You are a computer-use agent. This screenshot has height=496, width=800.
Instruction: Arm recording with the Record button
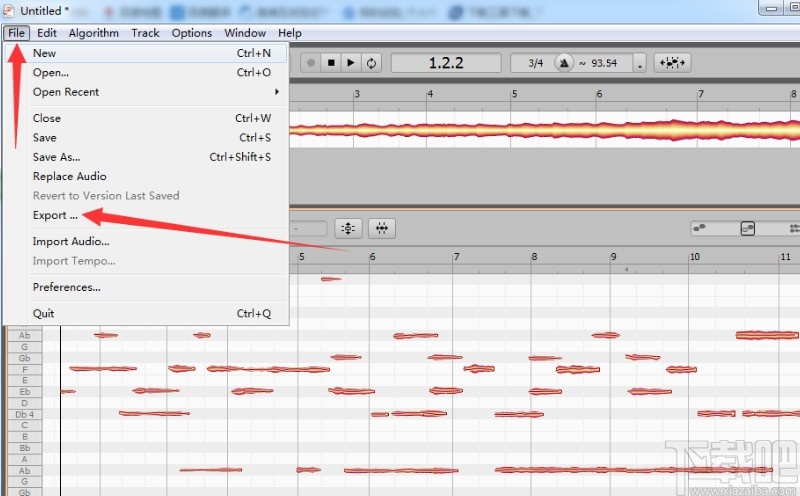tap(311, 63)
